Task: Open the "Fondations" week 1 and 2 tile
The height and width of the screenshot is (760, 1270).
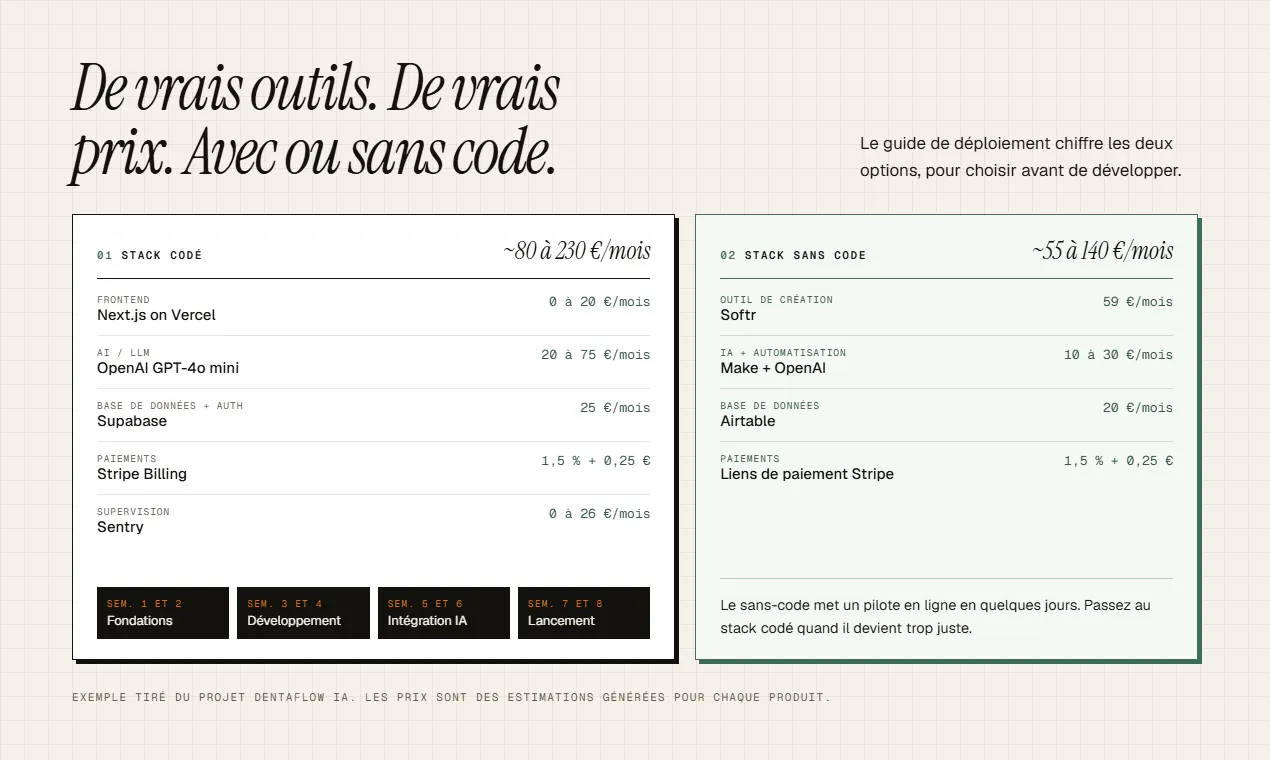Action: (x=163, y=613)
